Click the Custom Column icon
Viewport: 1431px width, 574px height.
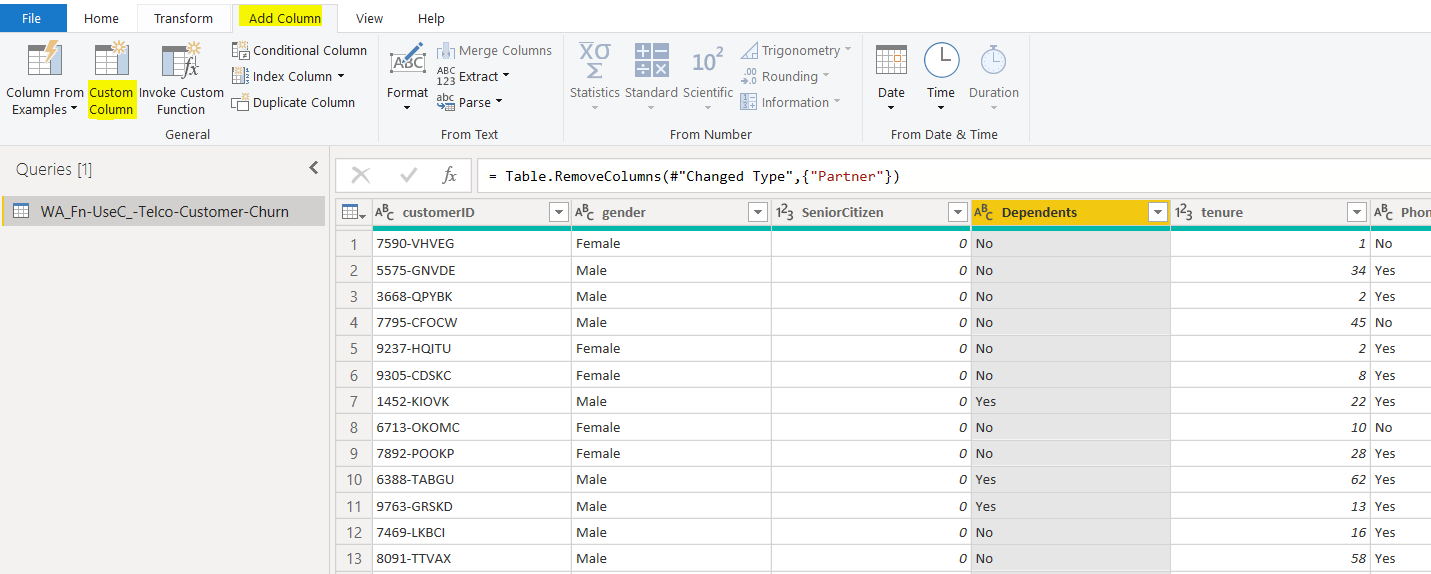[x=111, y=62]
